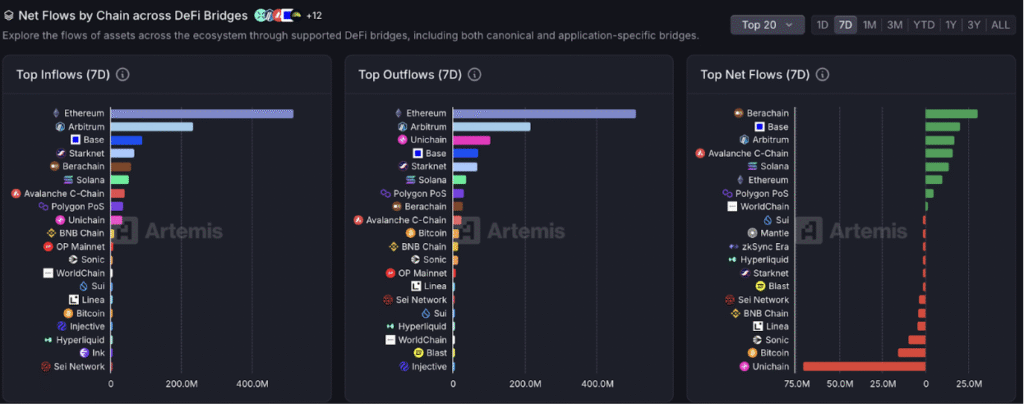Click Polygon PoS icon in Top Inflows
This screenshot has width=1024, height=404.
point(43,206)
